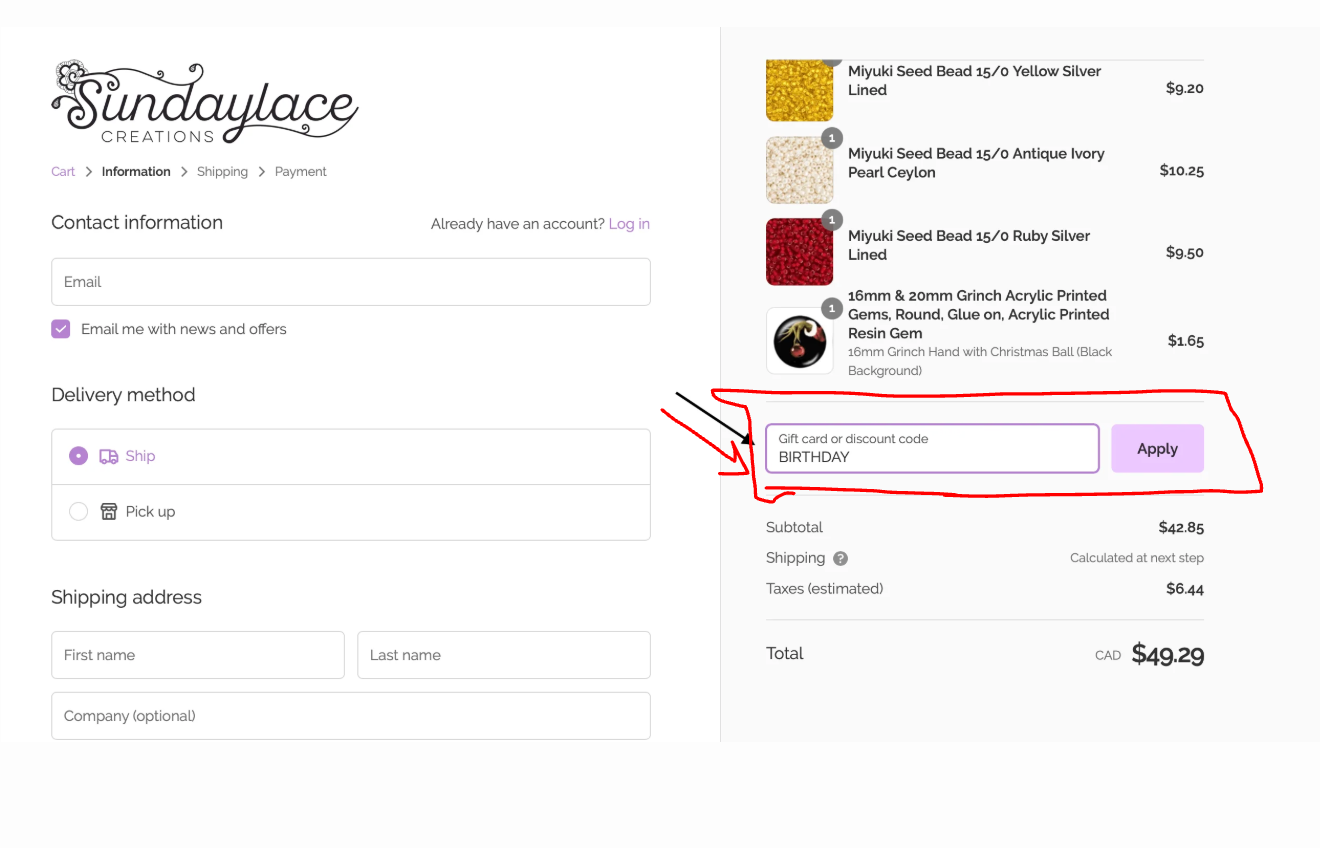Click the quantity badge on Ruby bead
1320x848 pixels.
[832, 220]
